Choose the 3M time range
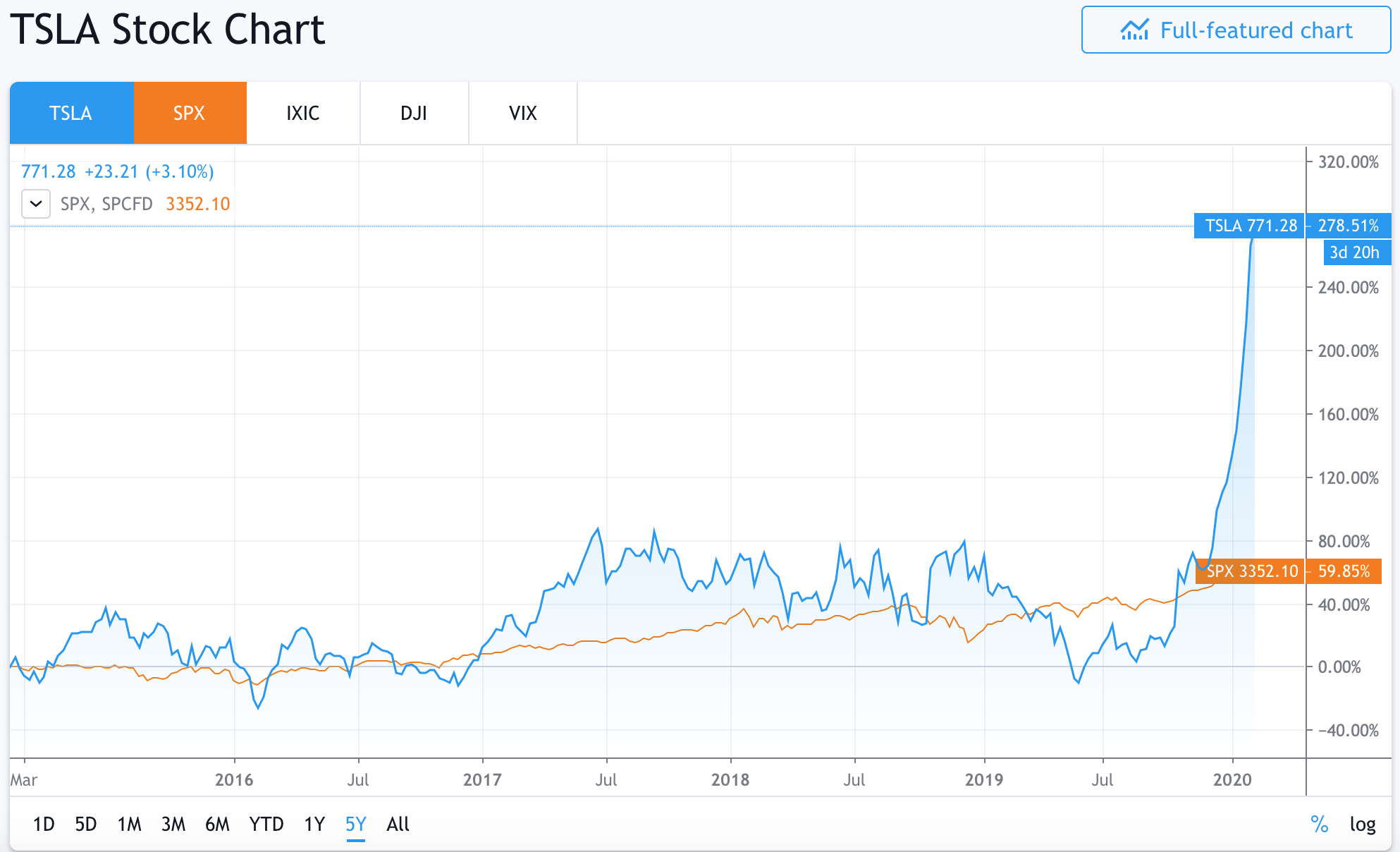 click(x=173, y=824)
